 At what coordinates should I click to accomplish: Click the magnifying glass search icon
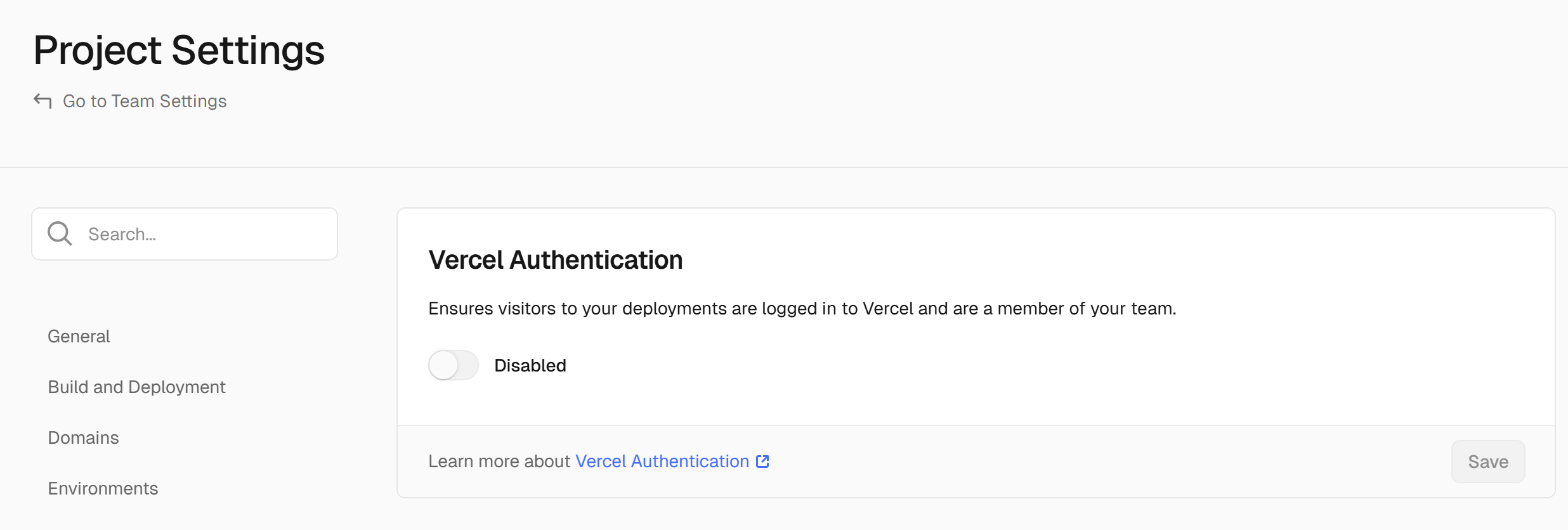click(x=60, y=234)
